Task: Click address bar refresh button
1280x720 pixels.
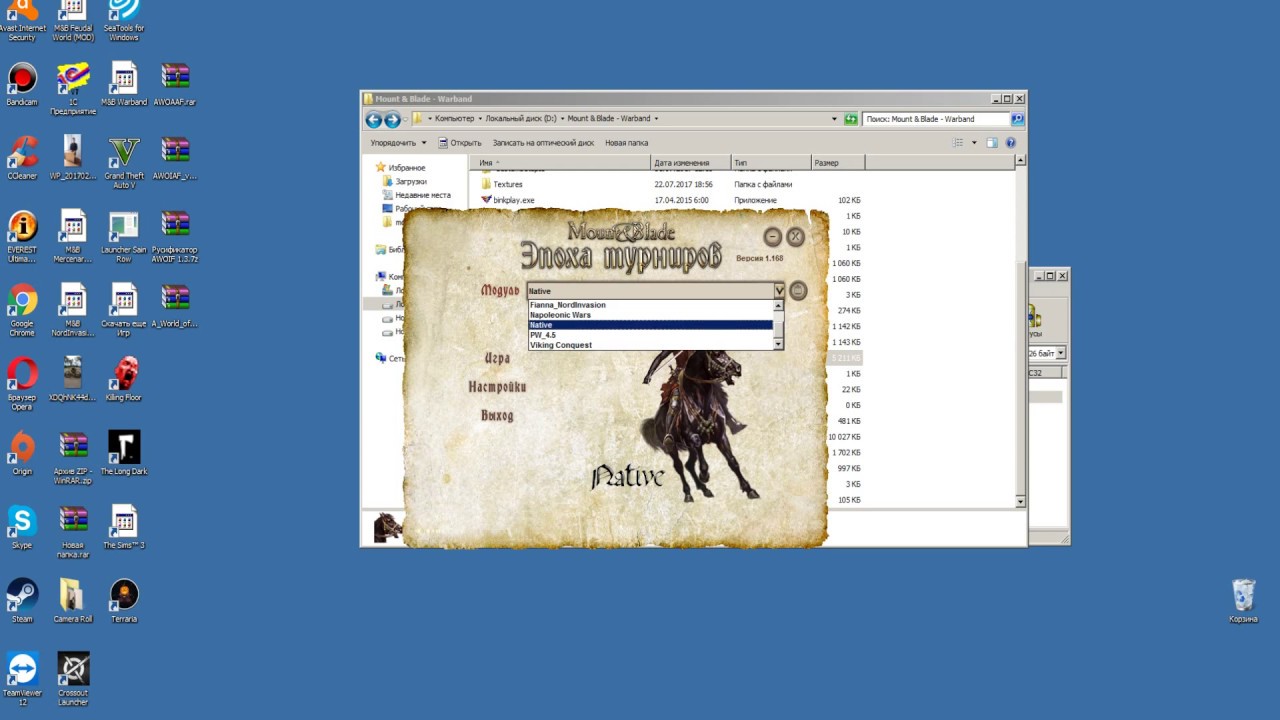Action: (x=851, y=119)
